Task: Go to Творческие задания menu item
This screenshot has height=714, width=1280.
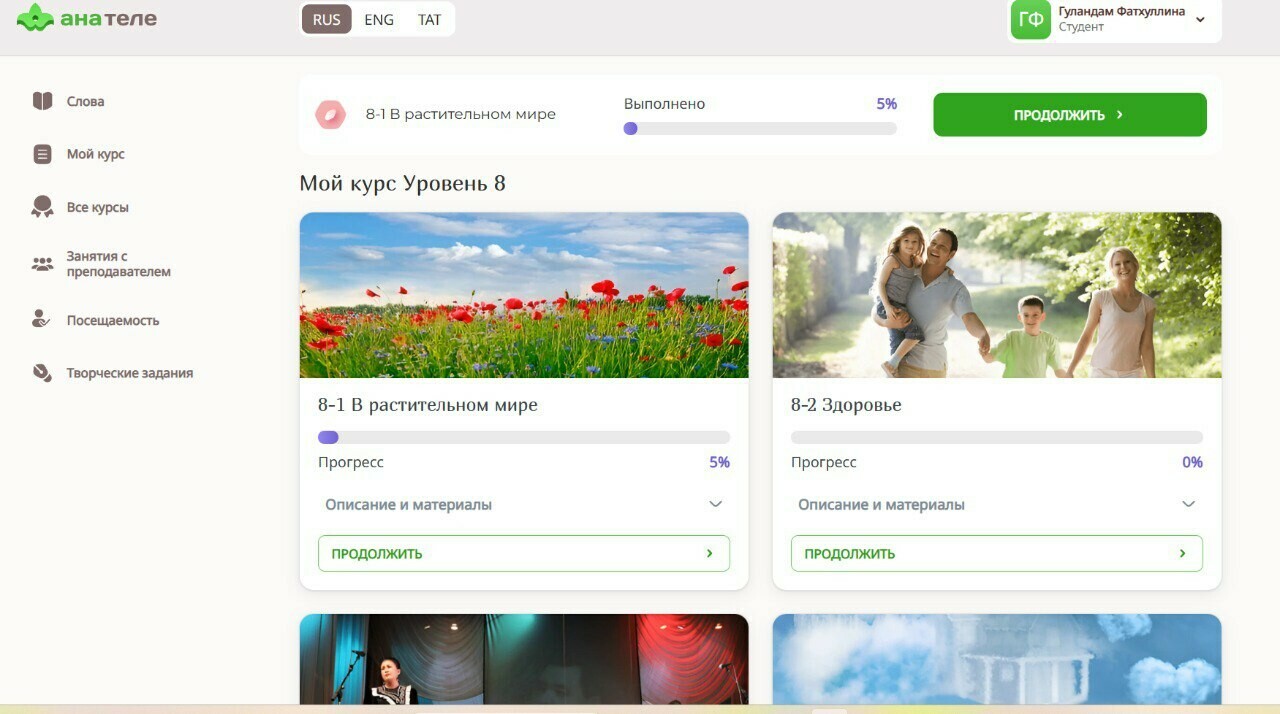Action: tap(129, 373)
